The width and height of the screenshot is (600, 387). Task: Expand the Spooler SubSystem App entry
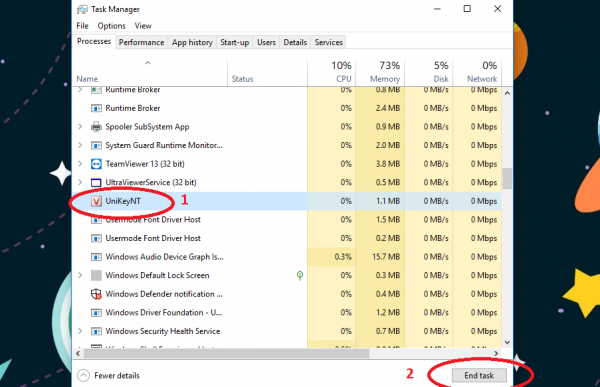pos(80,126)
